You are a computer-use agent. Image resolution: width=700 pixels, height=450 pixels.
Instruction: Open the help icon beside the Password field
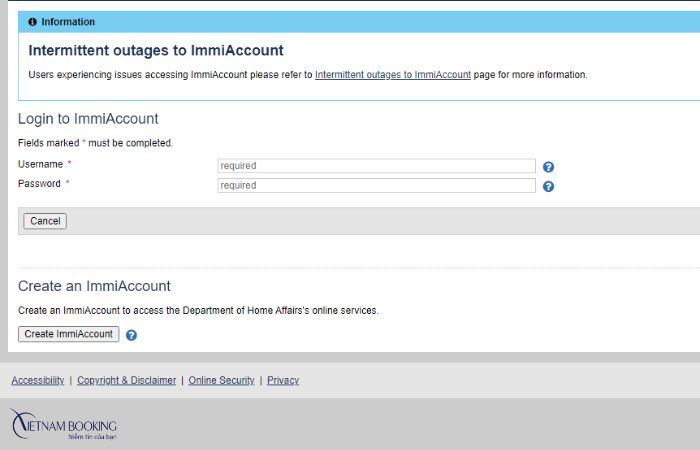548,186
